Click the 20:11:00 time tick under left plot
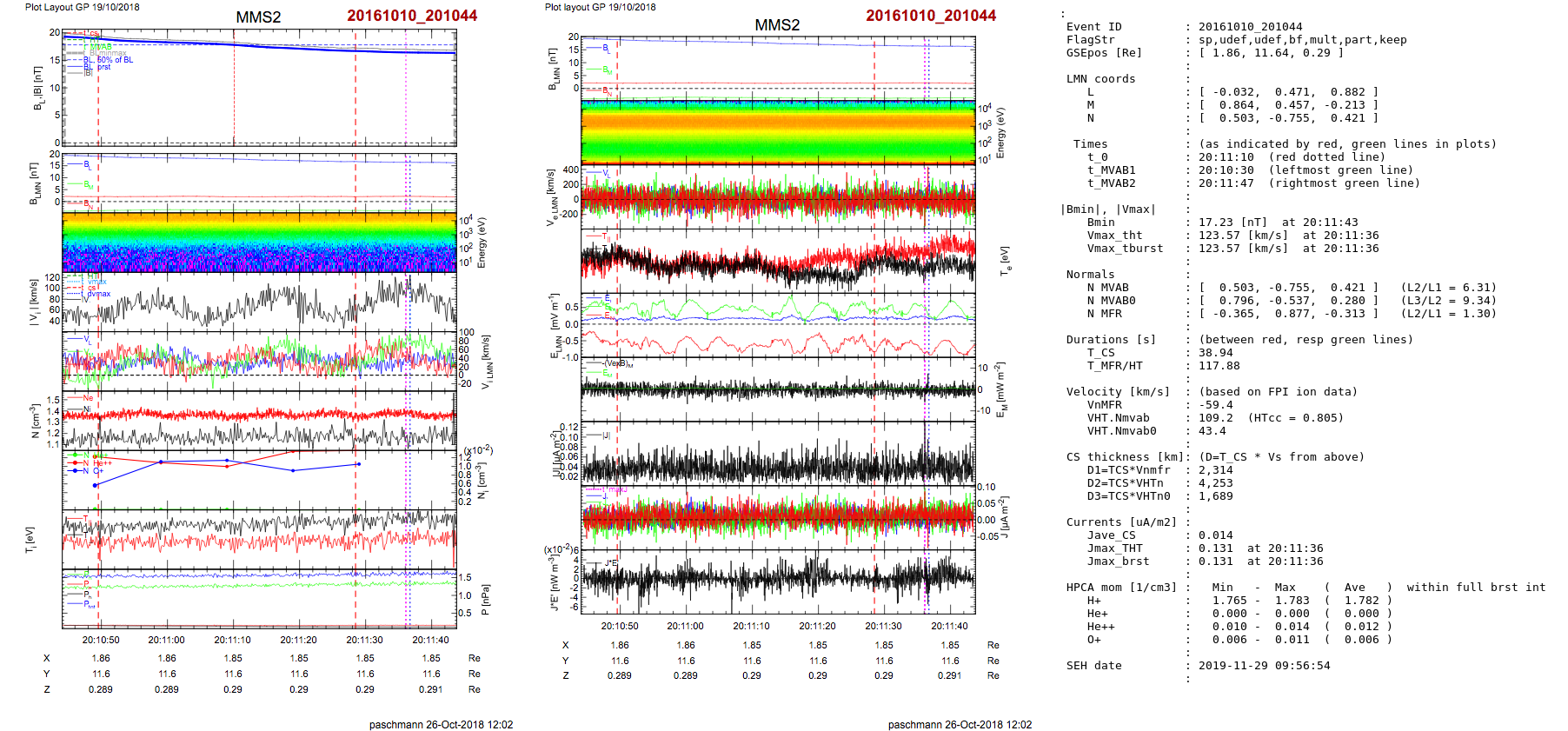The image size is (1568, 731). click(x=167, y=640)
